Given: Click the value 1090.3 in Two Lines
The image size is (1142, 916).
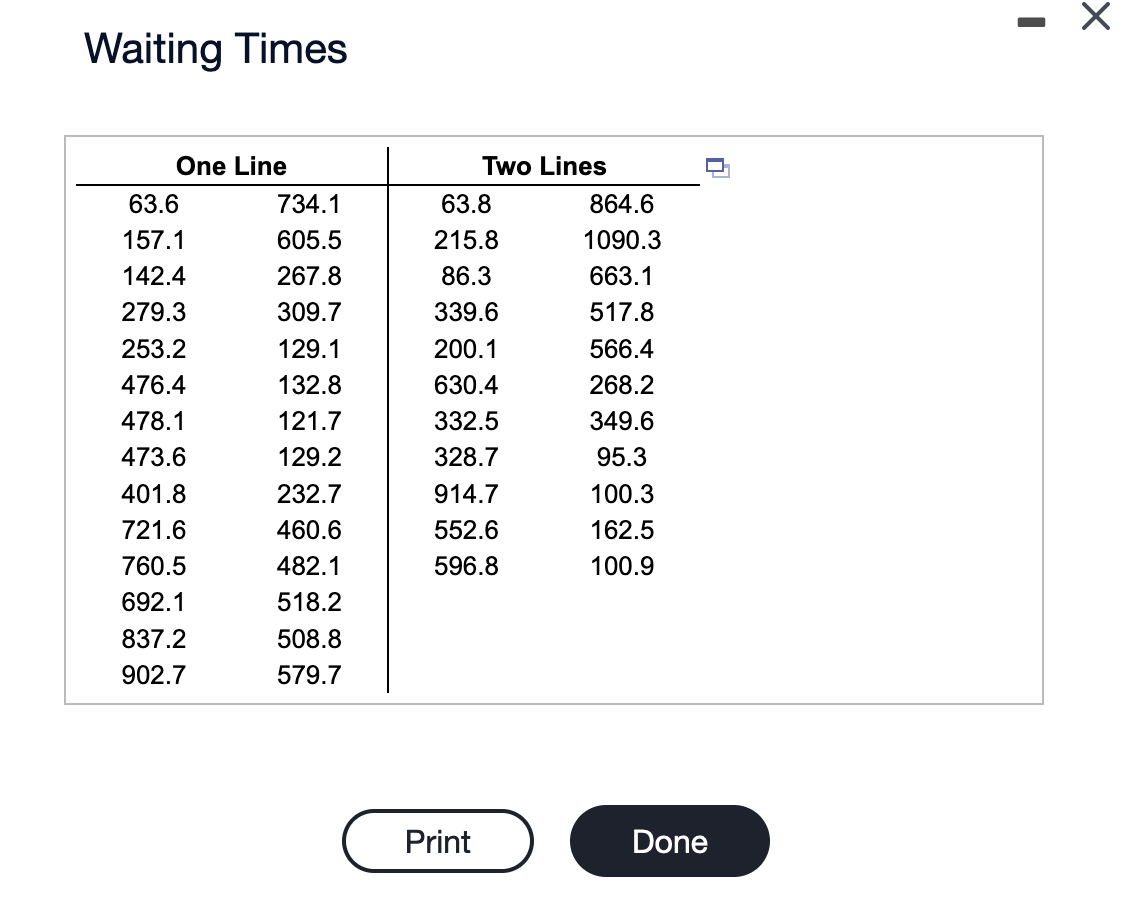Looking at the screenshot, I should pyautogui.click(x=622, y=240).
